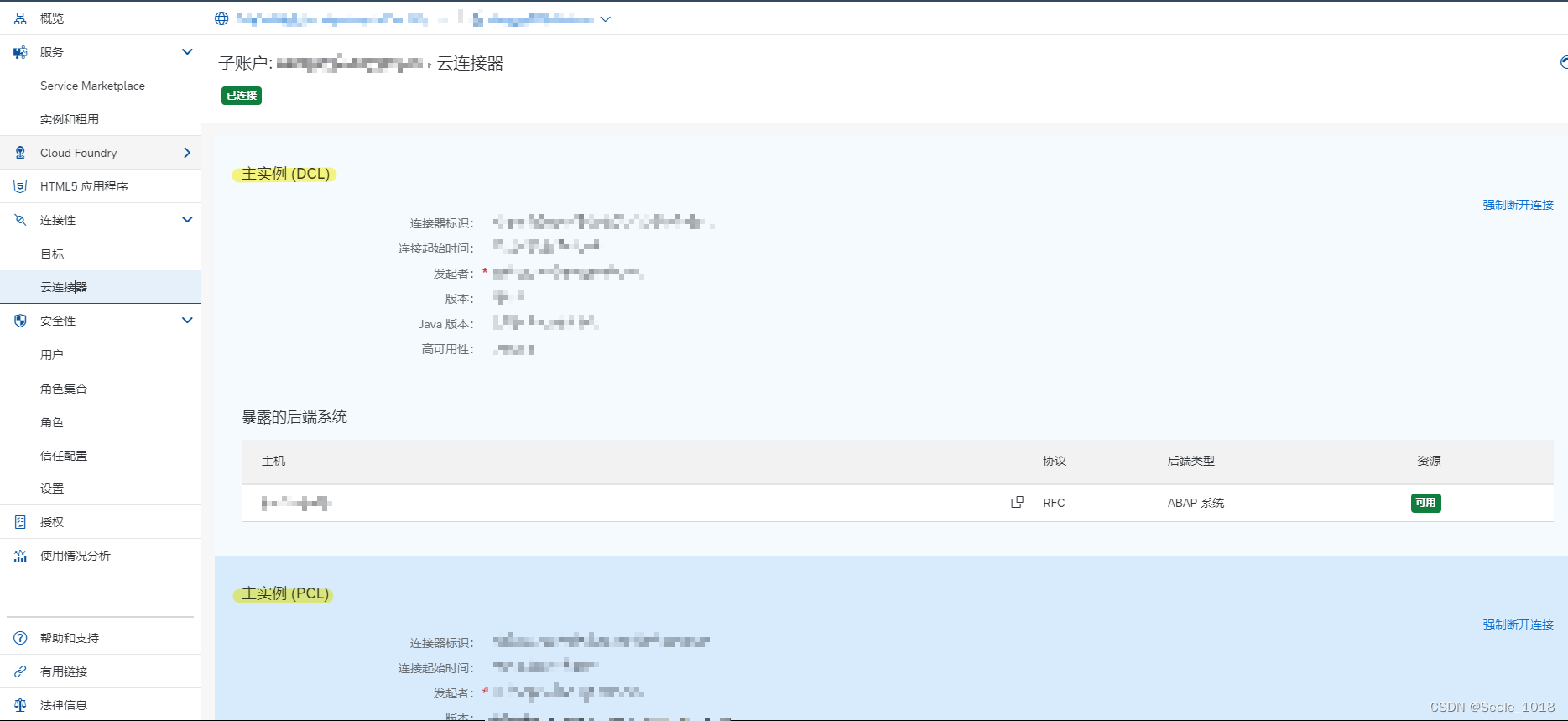Select 云连接器 in sidebar
The width and height of the screenshot is (1568, 721).
[x=101, y=287]
